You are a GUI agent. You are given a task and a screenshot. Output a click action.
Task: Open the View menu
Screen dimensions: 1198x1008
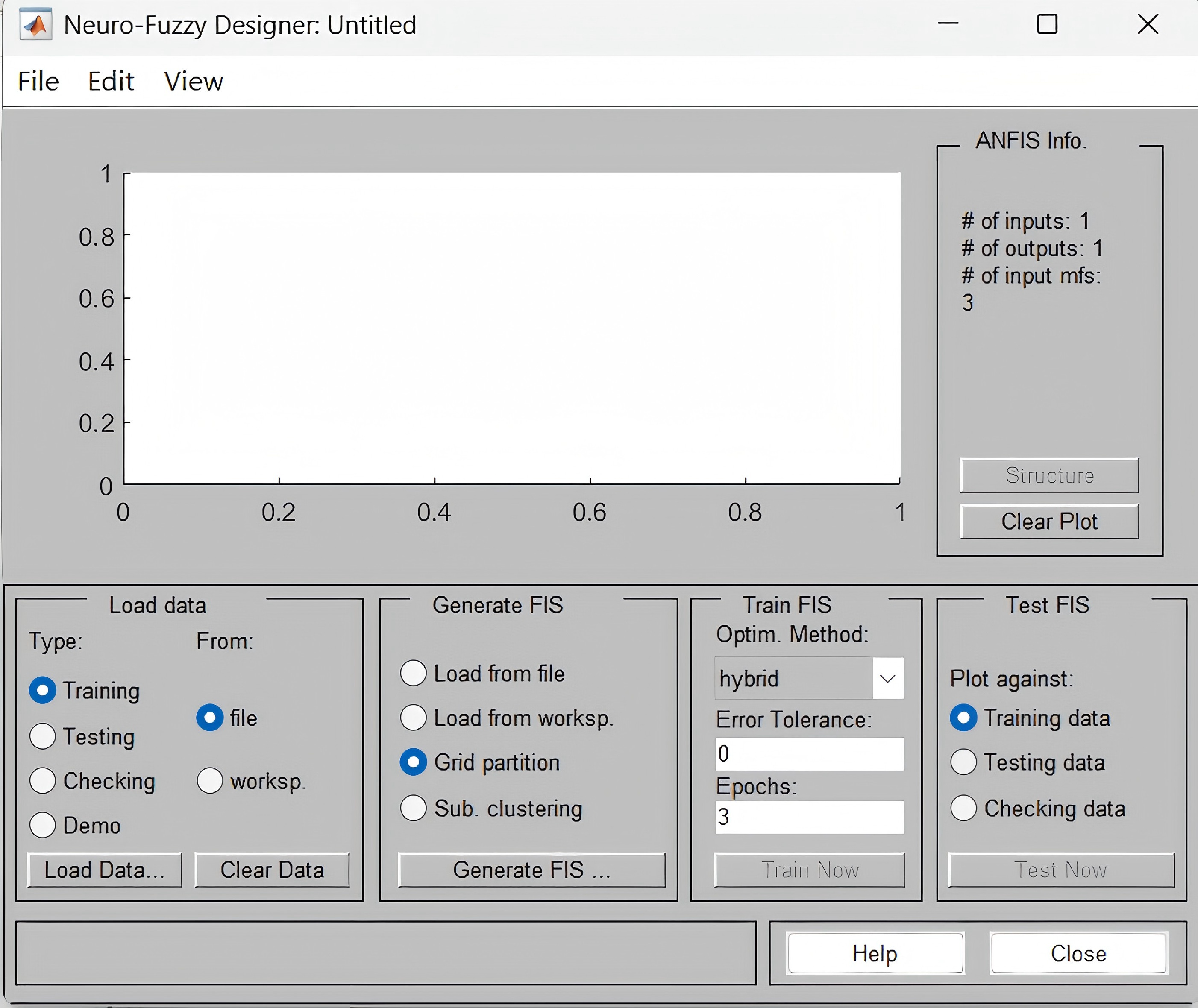tap(193, 81)
